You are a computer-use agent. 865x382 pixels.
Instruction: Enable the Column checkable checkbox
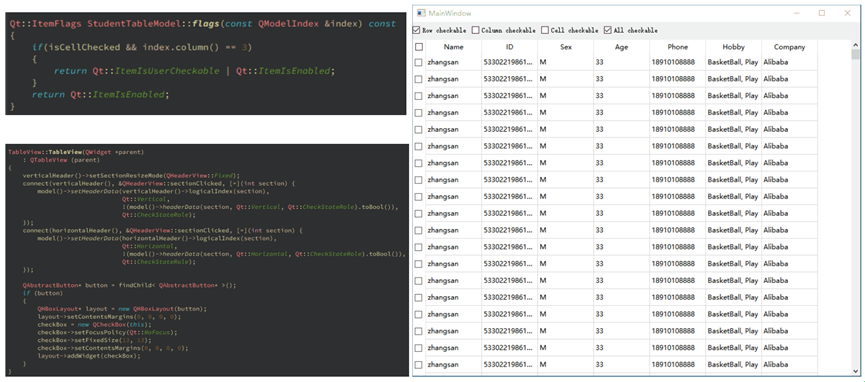[x=476, y=30]
